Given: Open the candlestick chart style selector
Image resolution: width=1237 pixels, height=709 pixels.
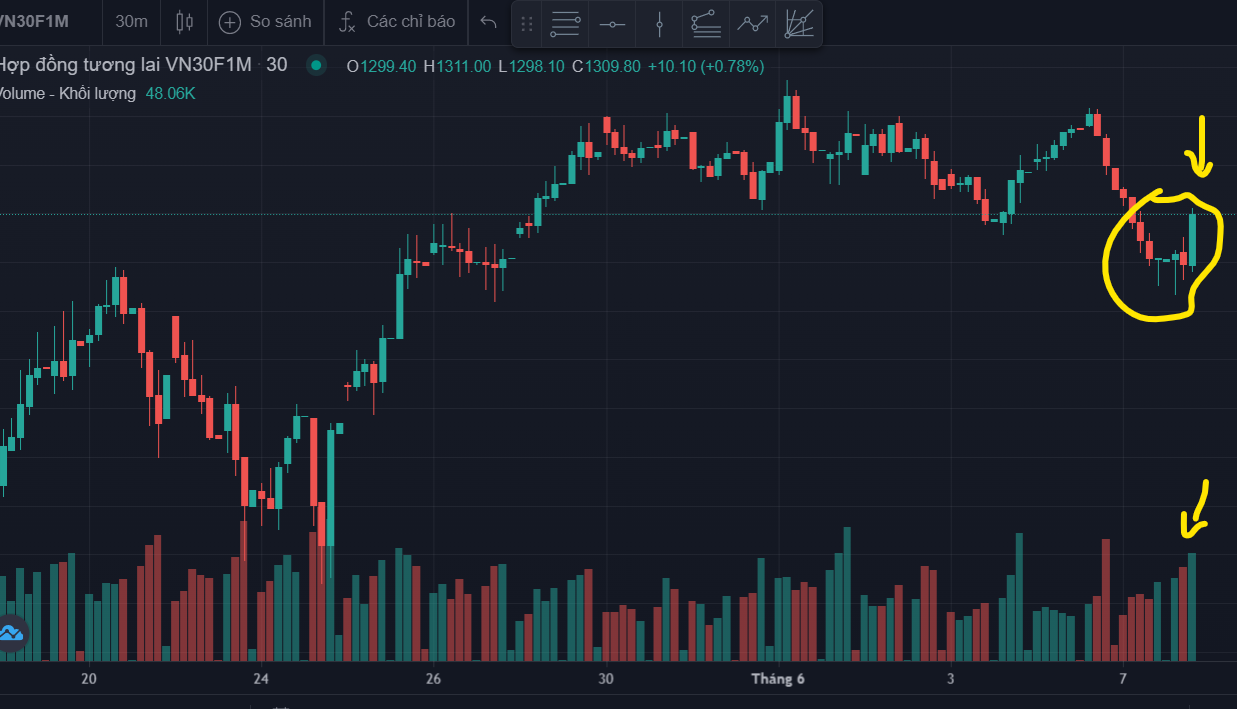Looking at the screenshot, I should pos(184,21).
